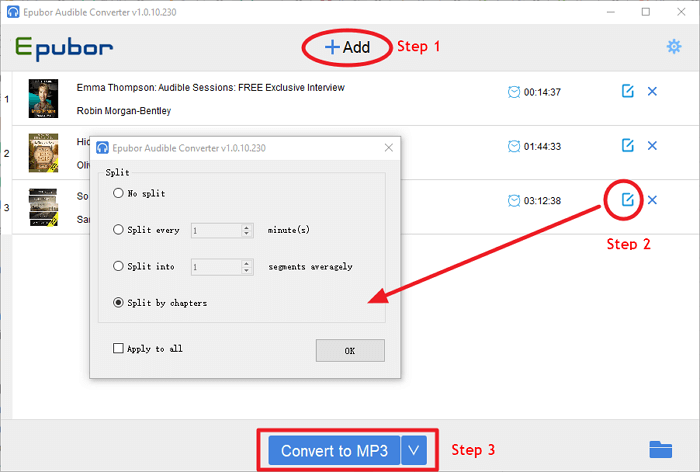This screenshot has height=472, width=700.
Task: Click the Add button to import audiobooks
Action: click(347, 47)
